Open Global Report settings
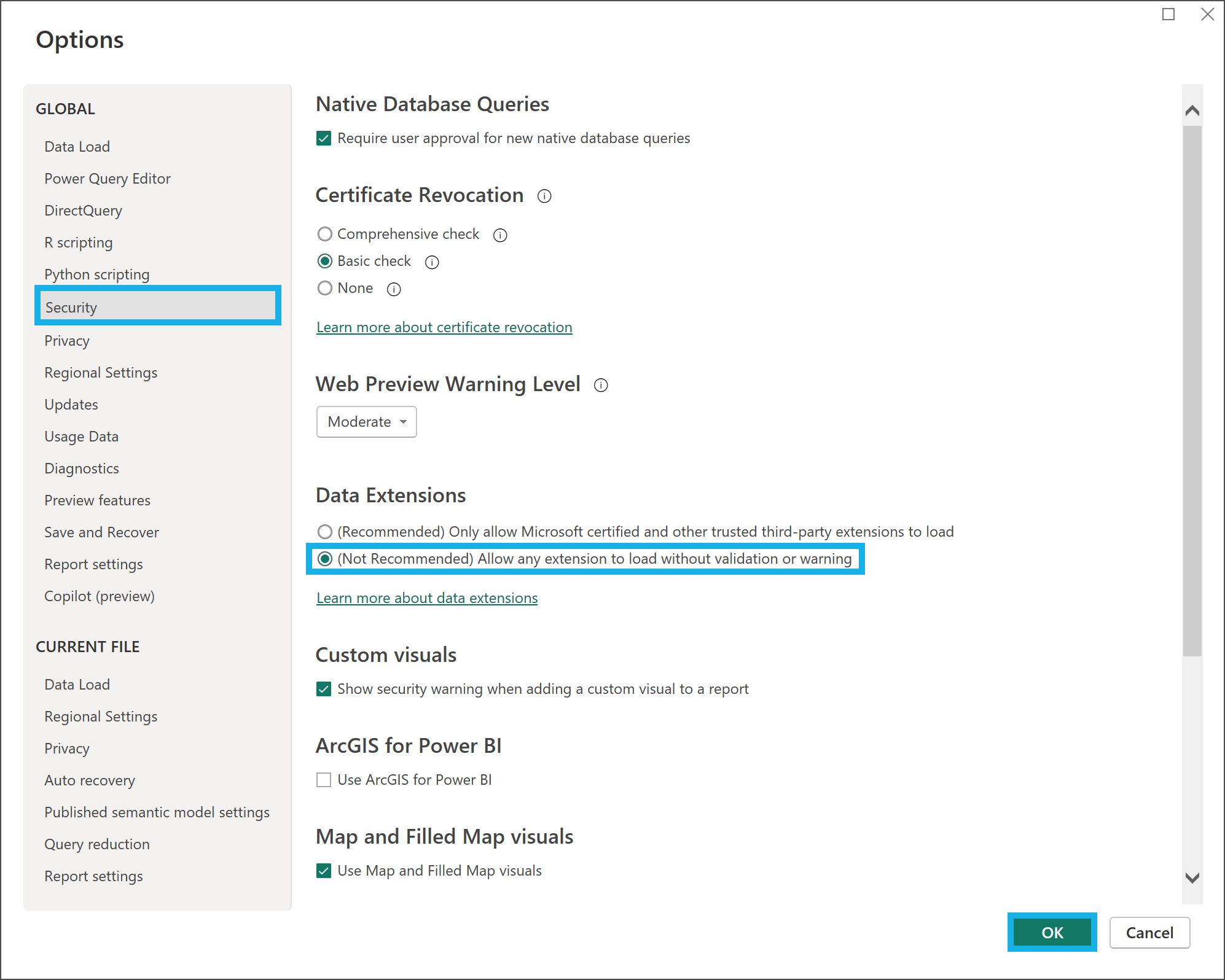The width and height of the screenshot is (1225, 980). (94, 564)
